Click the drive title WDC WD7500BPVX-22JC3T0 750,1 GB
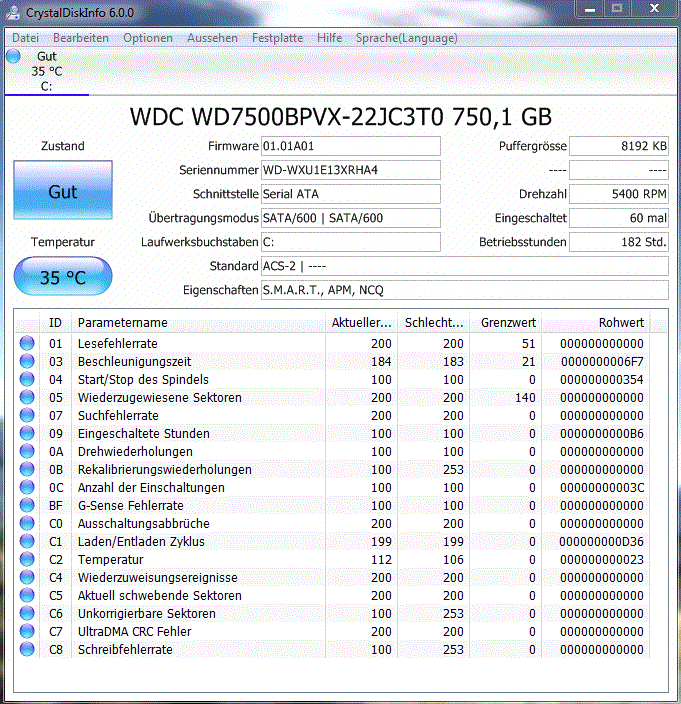The image size is (681, 704). point(341,117)
